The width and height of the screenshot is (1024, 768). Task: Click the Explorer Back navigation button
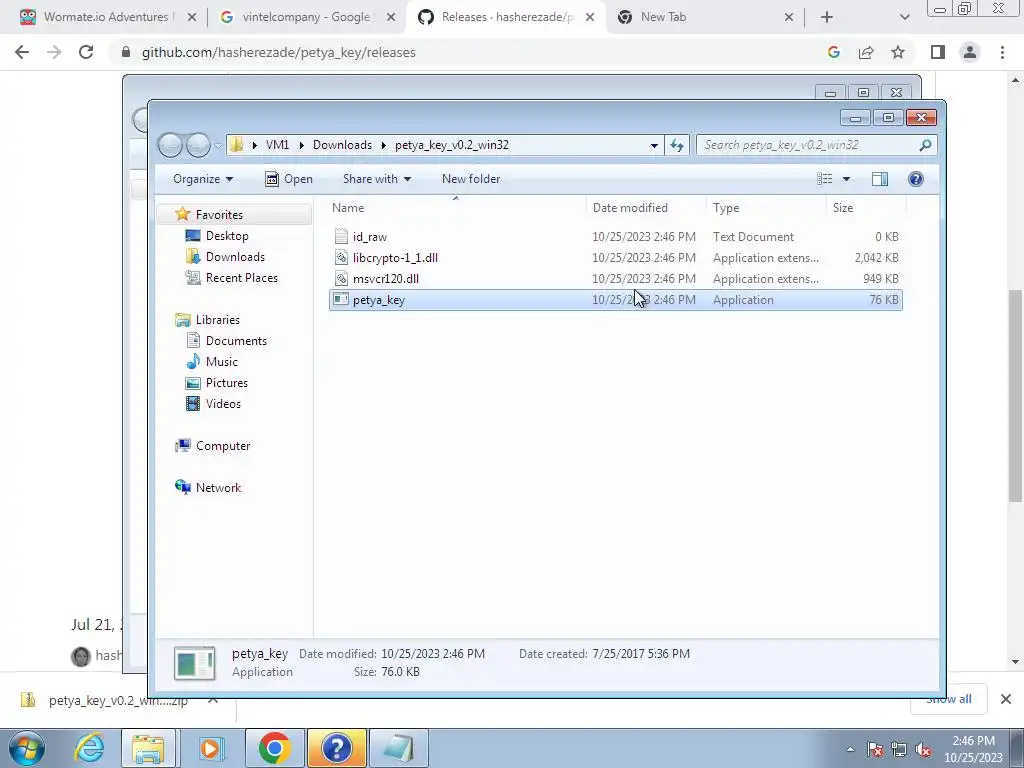pyautogui.click(x=170, y=145)
